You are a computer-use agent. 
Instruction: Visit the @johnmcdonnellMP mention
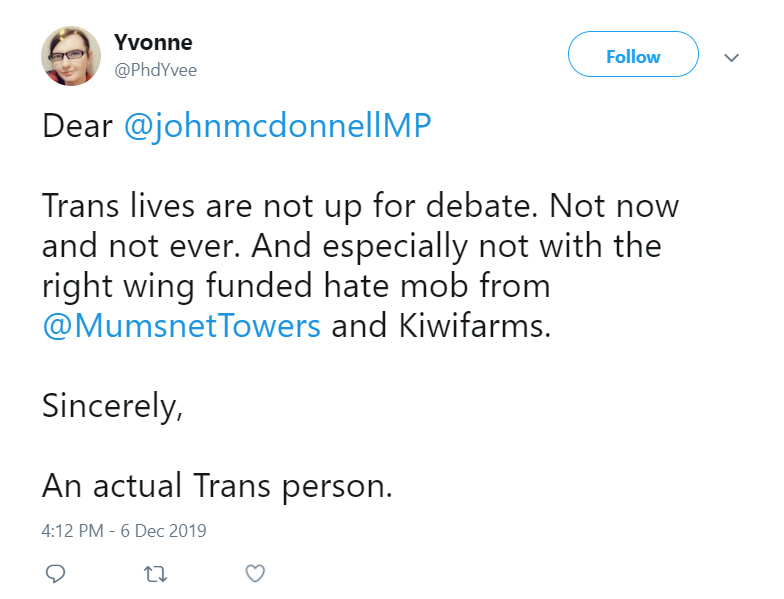(x=278, y=126)
